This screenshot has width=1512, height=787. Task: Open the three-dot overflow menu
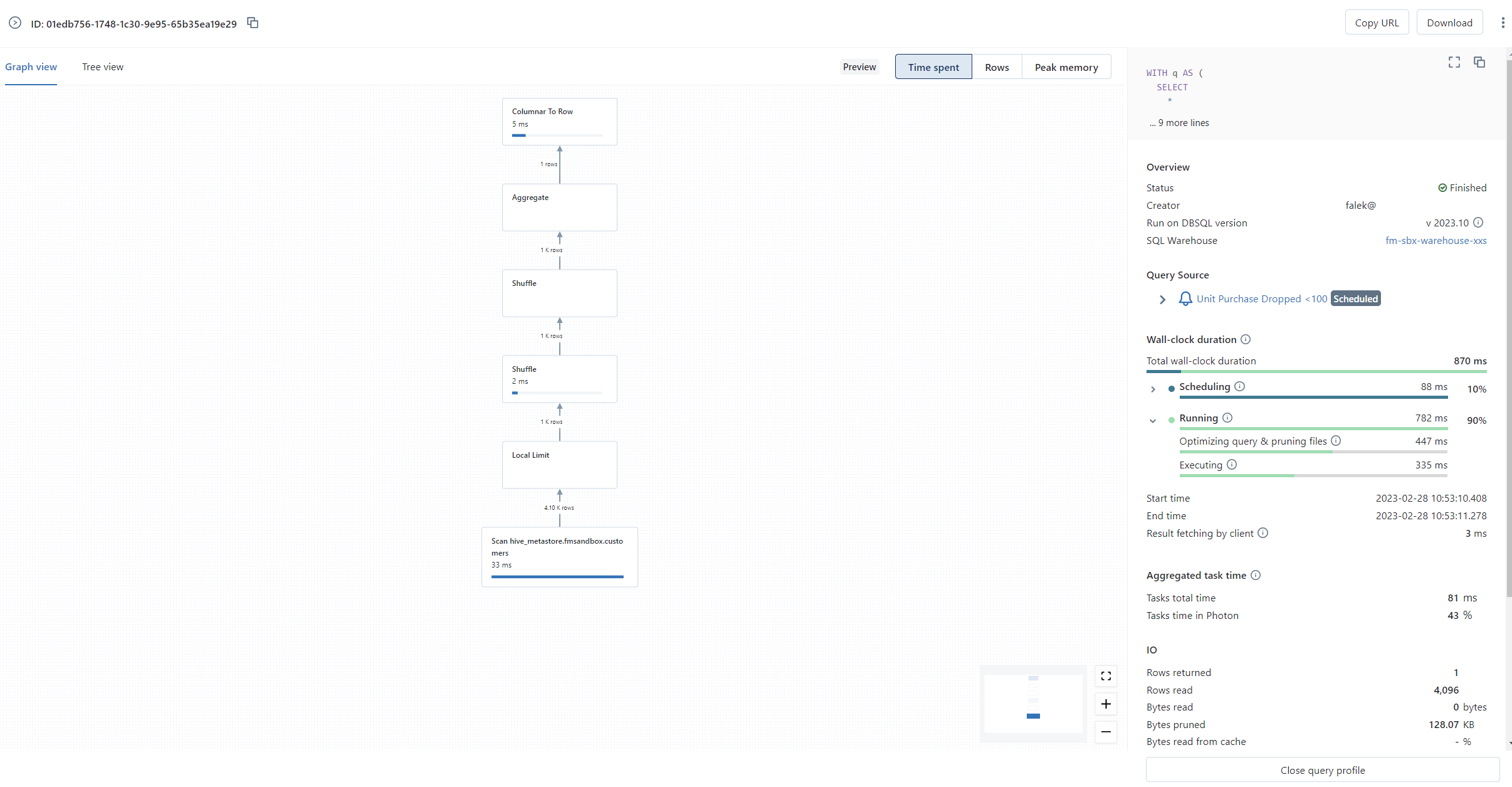1502,22
